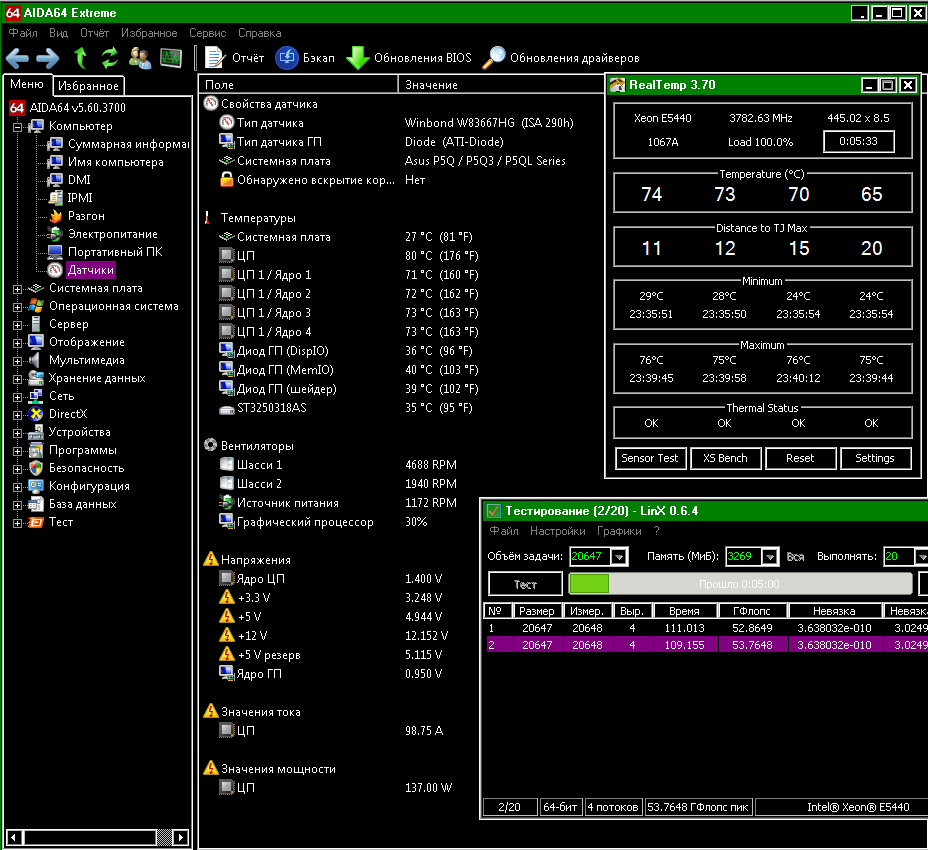This screenshot has height=850, width=928.
Task: Open the Память (МиБ) dropdown arrow
Action: tap(769, 557)
